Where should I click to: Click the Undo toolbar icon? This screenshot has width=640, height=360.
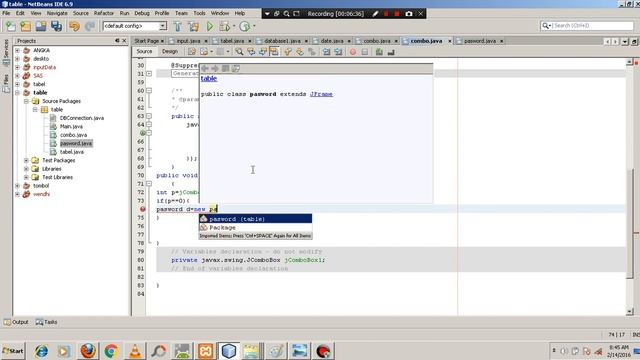coord(74,26)
